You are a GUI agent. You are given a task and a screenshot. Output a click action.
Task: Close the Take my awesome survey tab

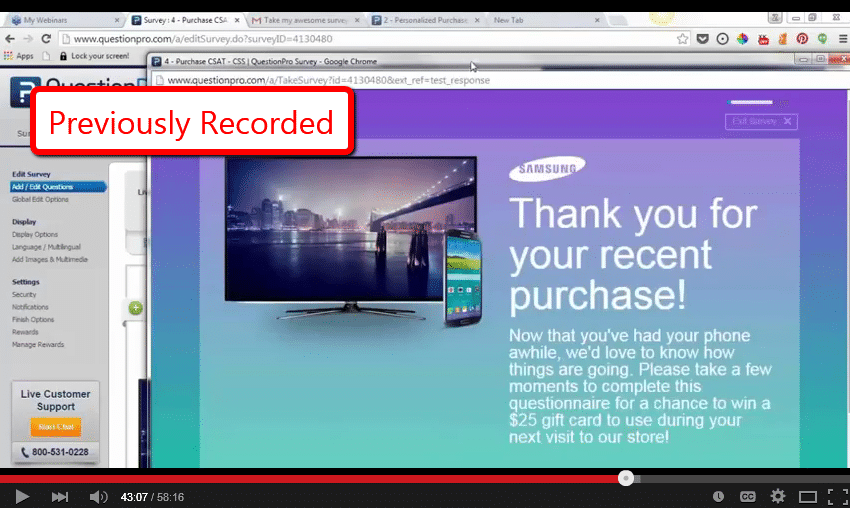tap(357, 20)
